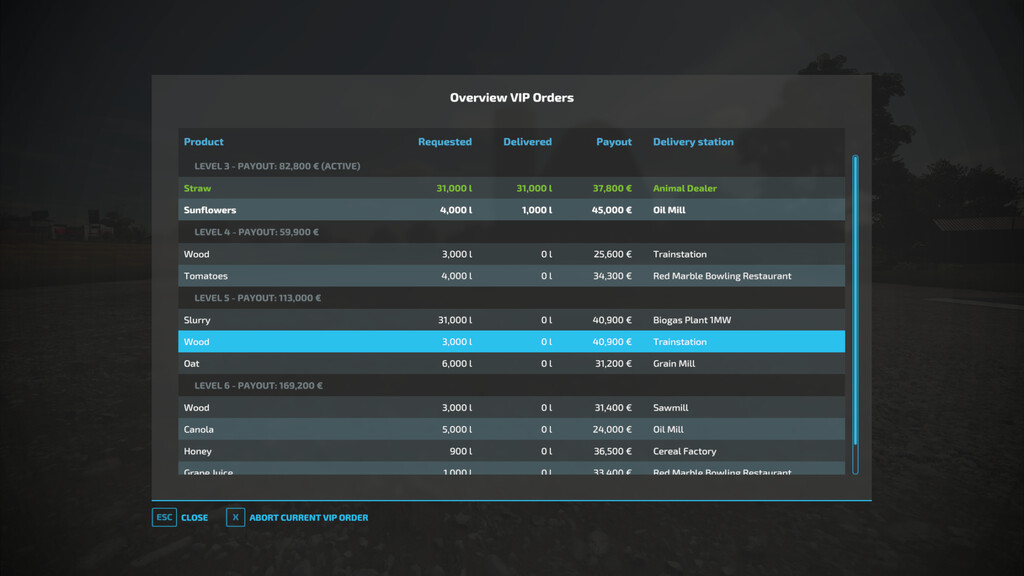
Task: Click the Delivery Station column header
Action: [693, 141]
